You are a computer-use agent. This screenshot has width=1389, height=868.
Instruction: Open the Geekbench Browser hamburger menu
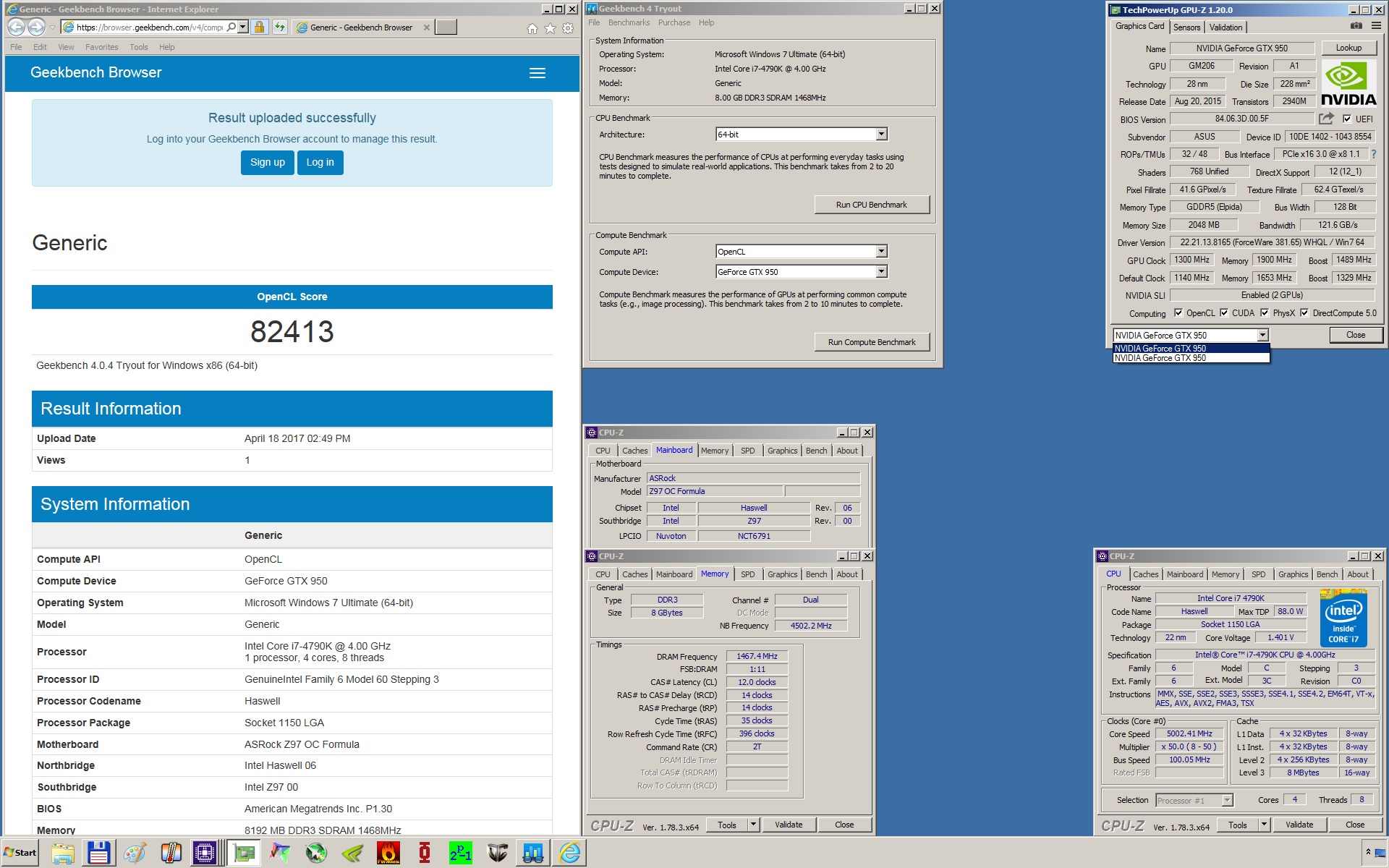pos(538,73)
